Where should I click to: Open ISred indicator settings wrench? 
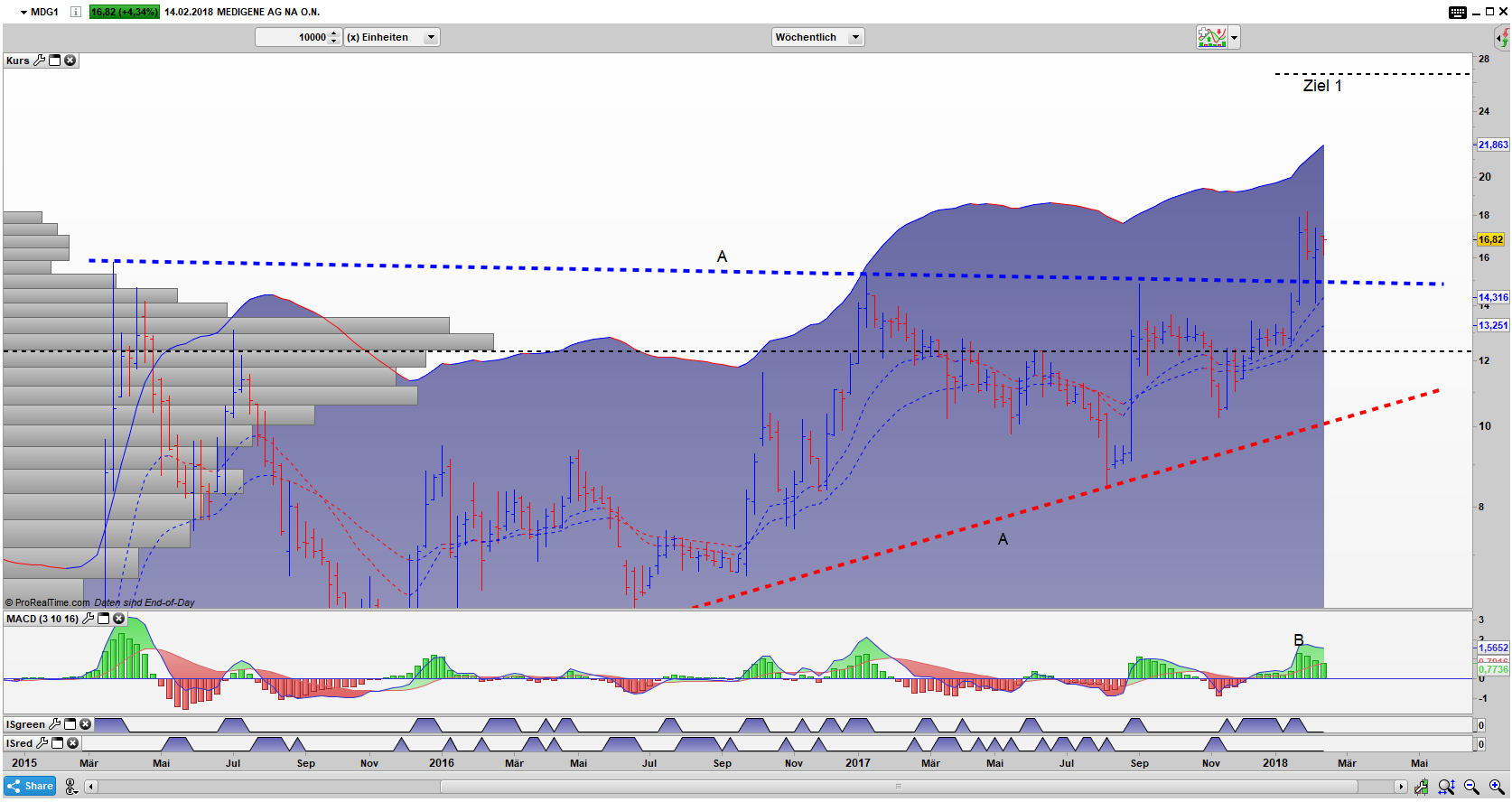(42, 743)
